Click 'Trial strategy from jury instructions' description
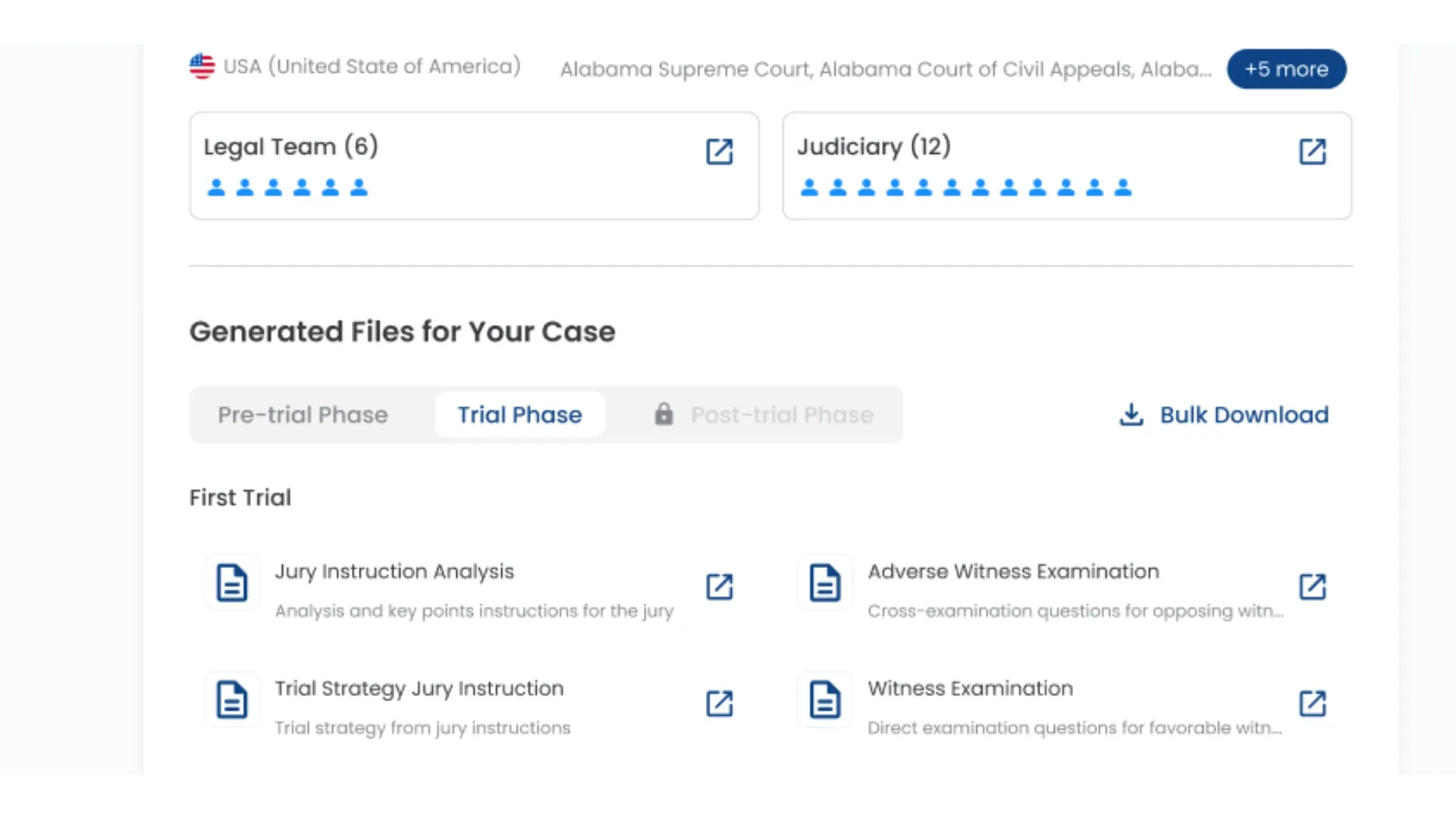This screenshot has height=819, width=1456. (x=422, y=728)
